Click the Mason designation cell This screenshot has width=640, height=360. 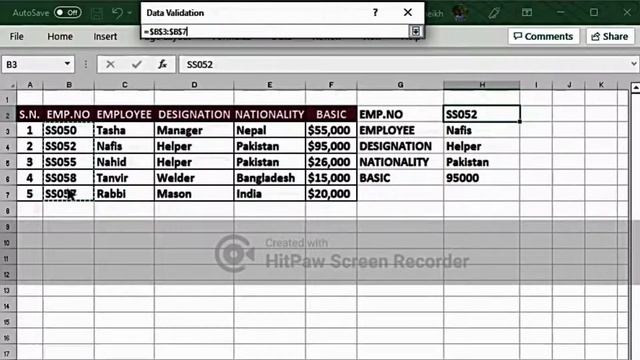click(x=194, y=194)
